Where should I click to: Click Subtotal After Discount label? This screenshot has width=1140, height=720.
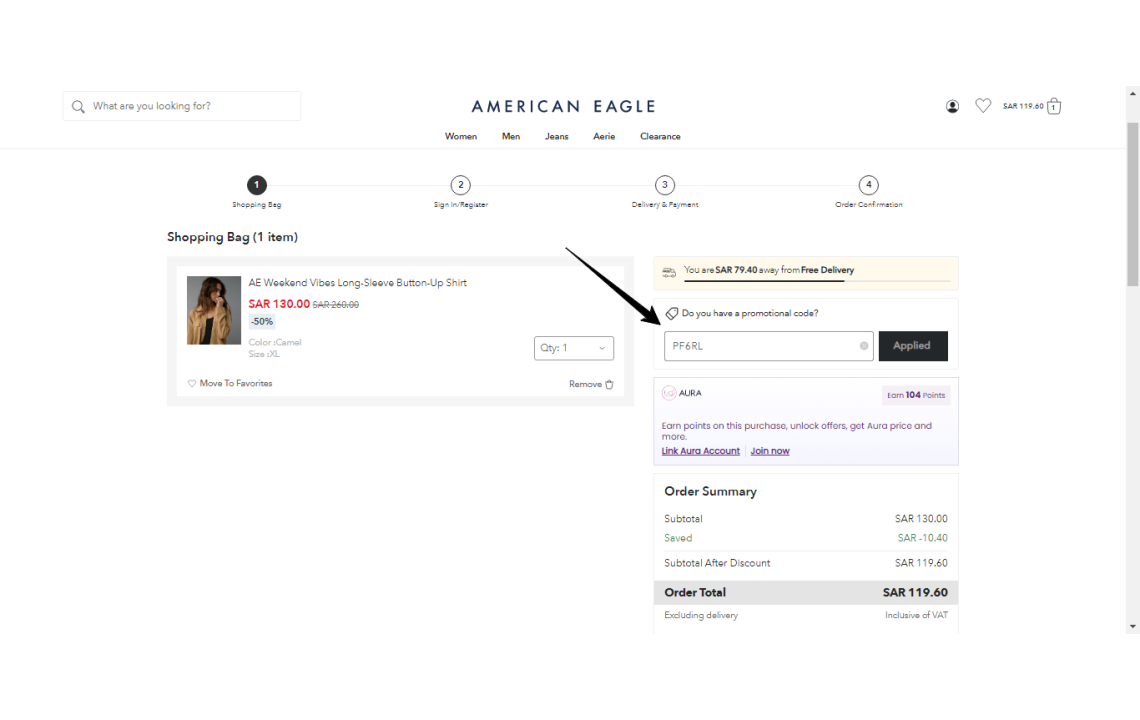[x=717, y=563]
